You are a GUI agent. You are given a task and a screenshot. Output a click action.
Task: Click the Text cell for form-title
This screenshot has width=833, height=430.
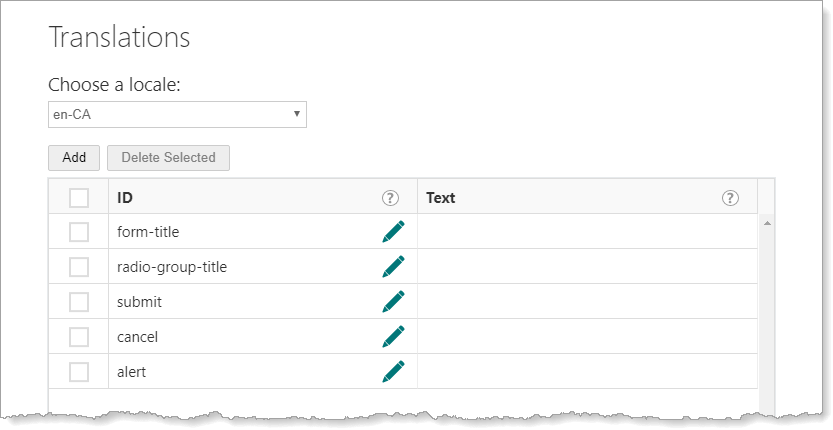pyautogui.click(x=587, y=232)
